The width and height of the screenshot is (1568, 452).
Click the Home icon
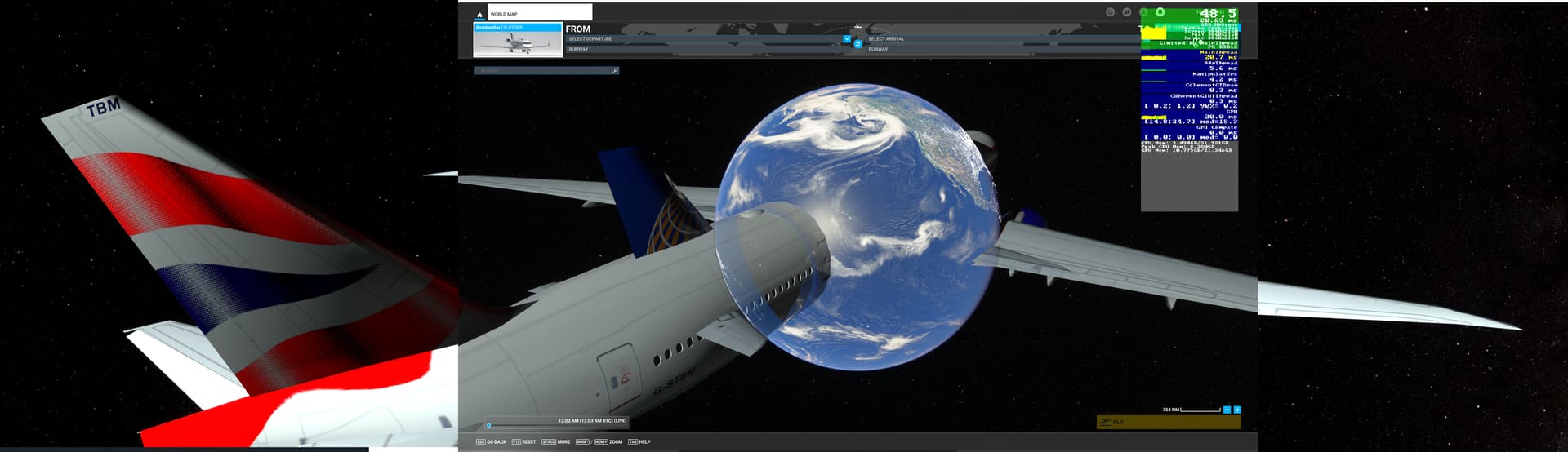(x=479, y=15)
